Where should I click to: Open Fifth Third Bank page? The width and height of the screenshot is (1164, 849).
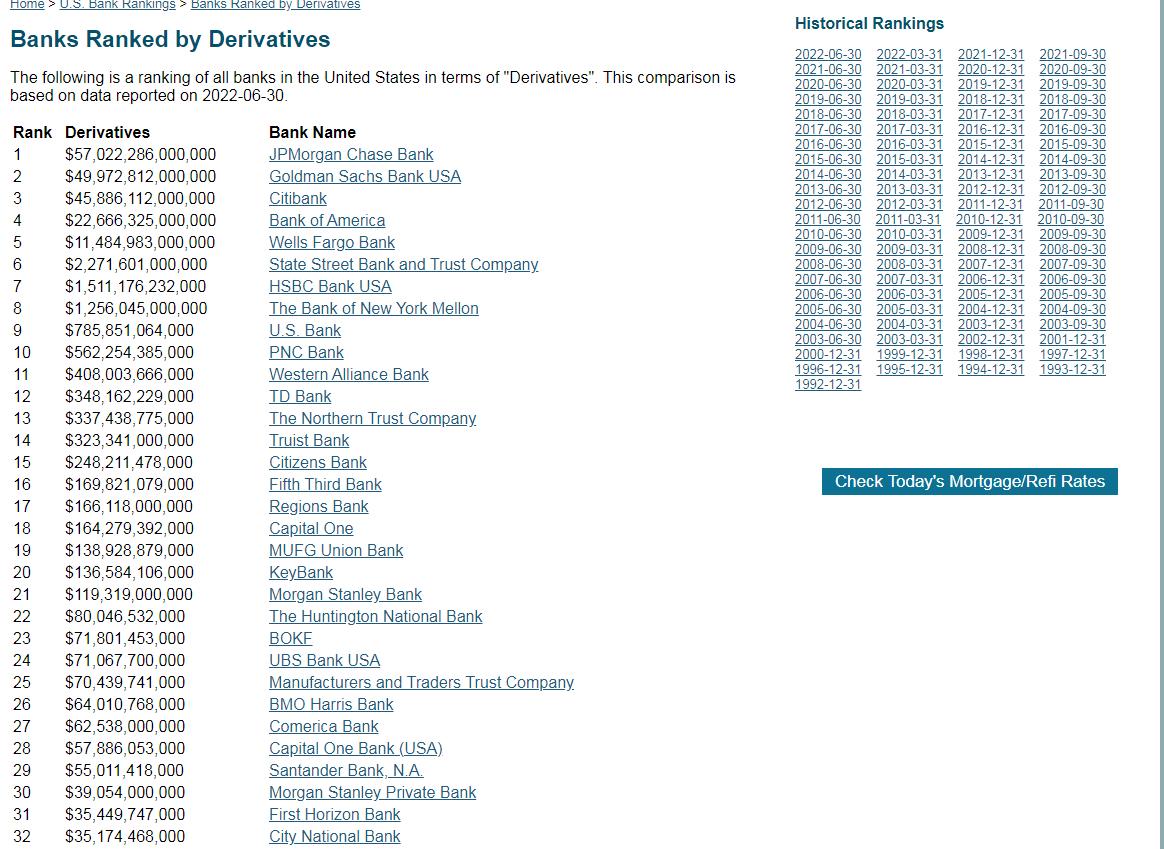point(325,485)
